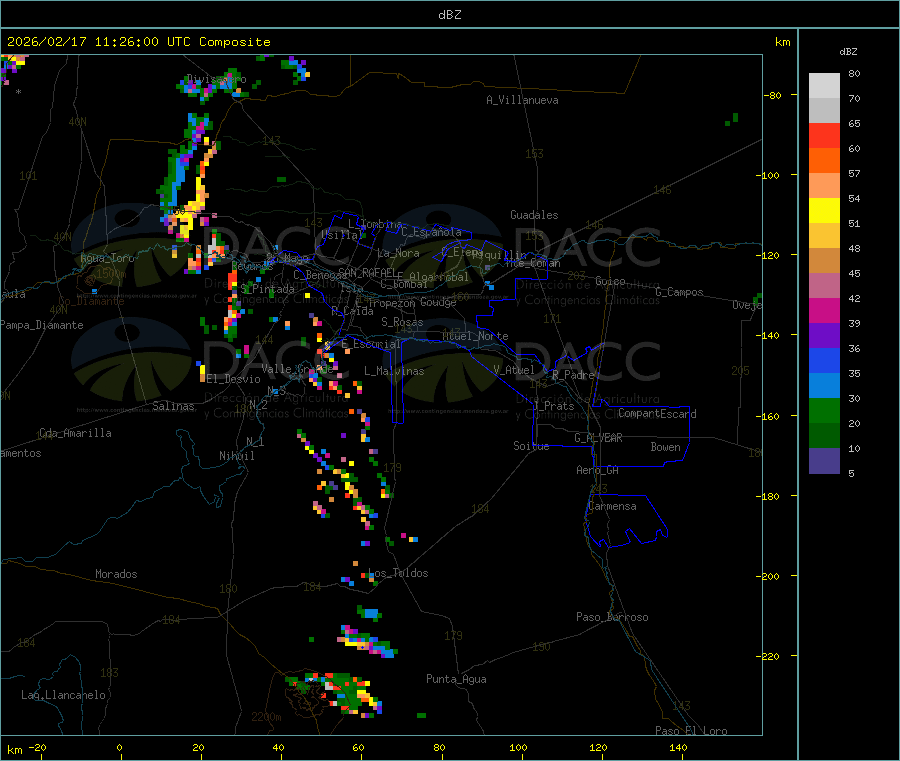Click the Nihuil map label
The width and height of the screenshot is (900, 761).
[236, 456]
